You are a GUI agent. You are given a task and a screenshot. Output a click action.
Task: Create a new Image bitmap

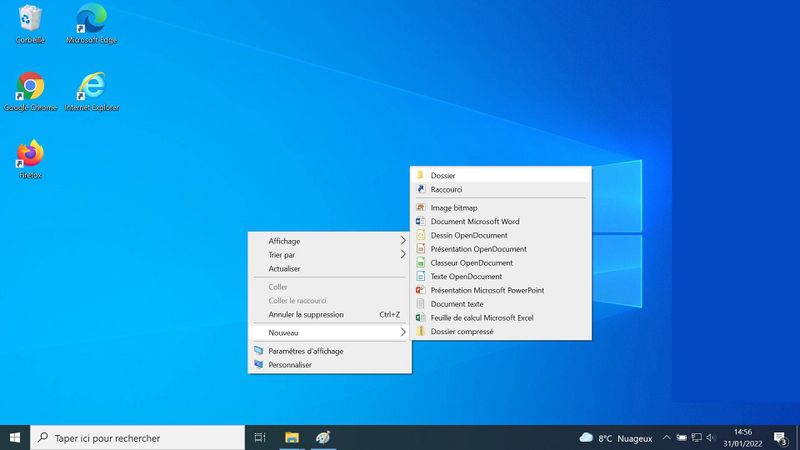click(x=501, y=208)
